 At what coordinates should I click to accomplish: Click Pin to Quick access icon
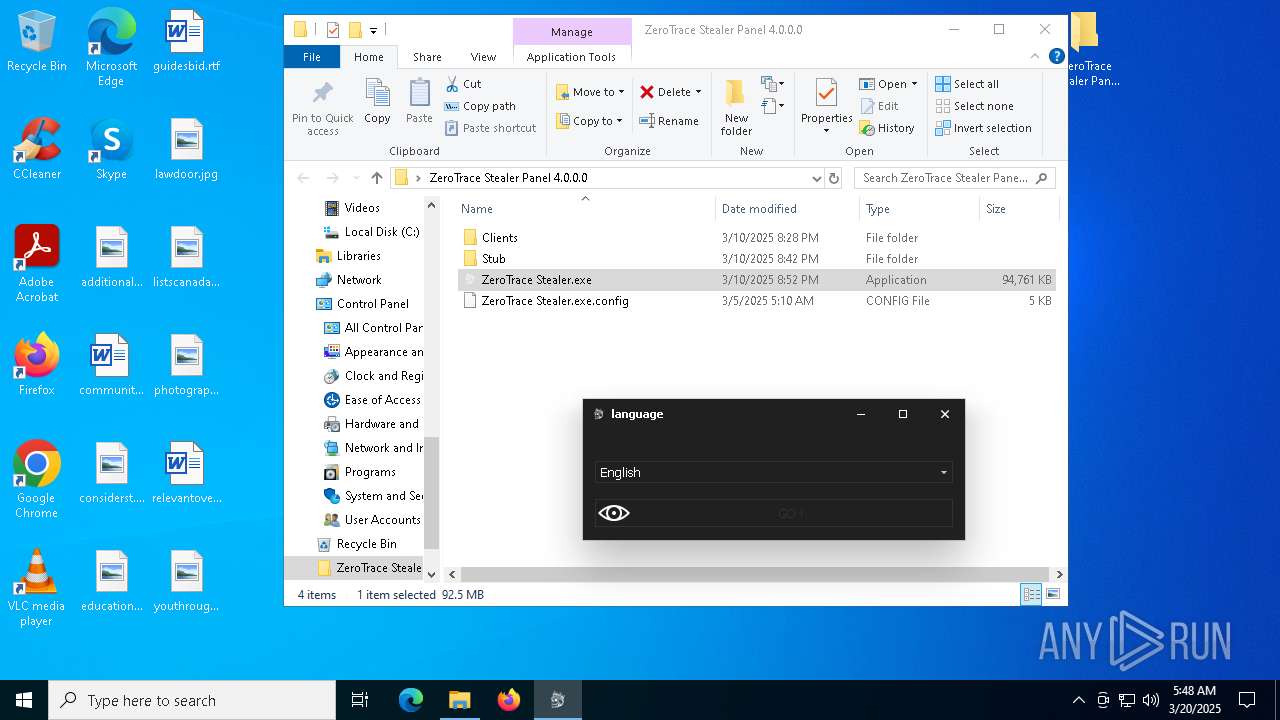coord(322,108)
